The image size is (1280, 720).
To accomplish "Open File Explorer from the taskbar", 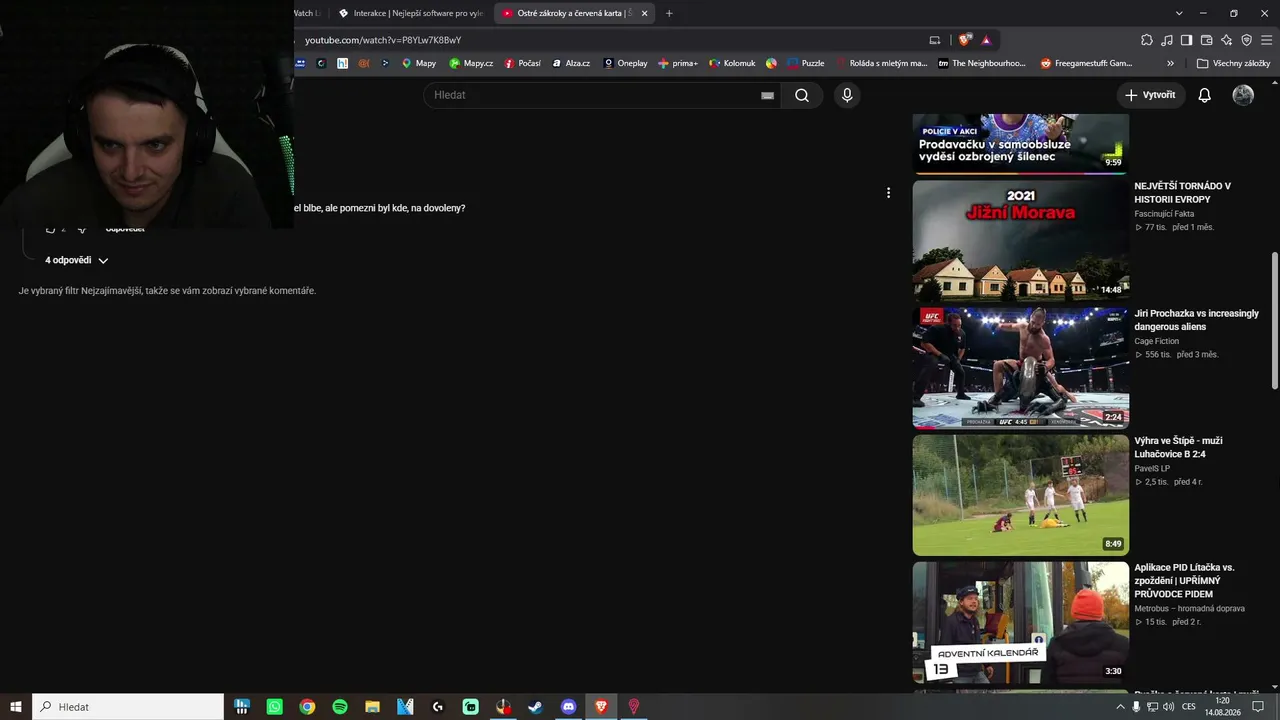I will click(x=372, y=706).
